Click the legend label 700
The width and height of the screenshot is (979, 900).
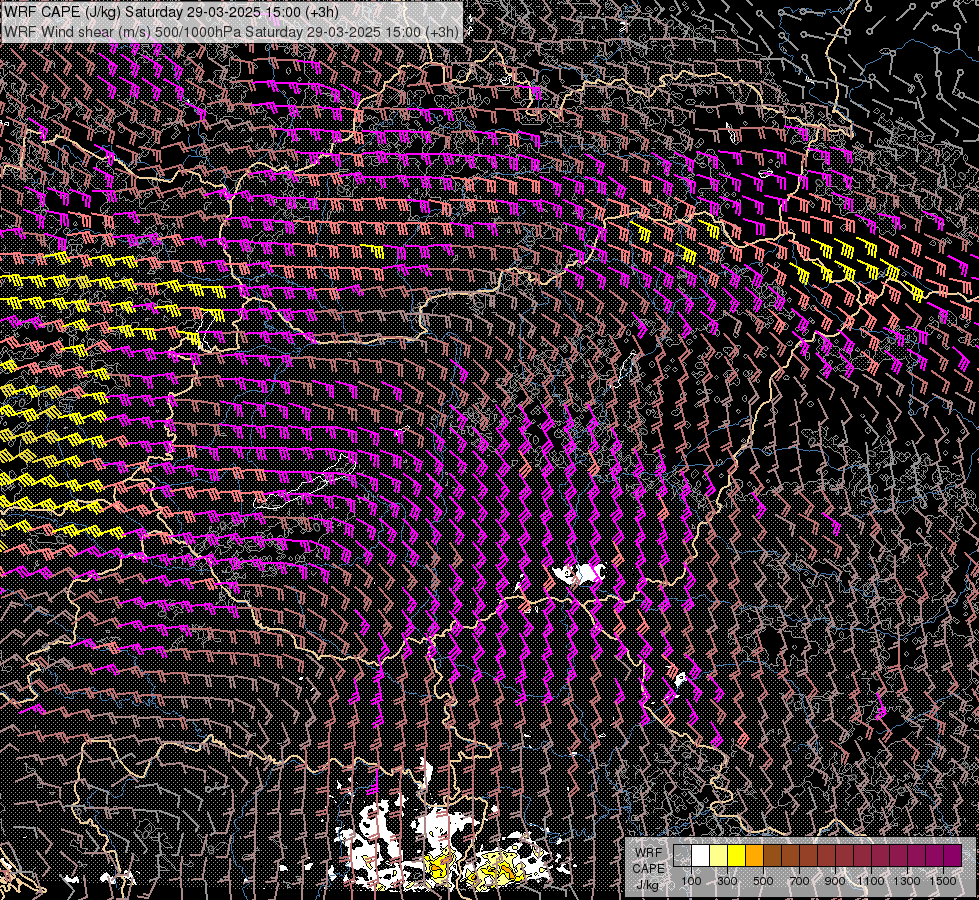pos(799,881)
